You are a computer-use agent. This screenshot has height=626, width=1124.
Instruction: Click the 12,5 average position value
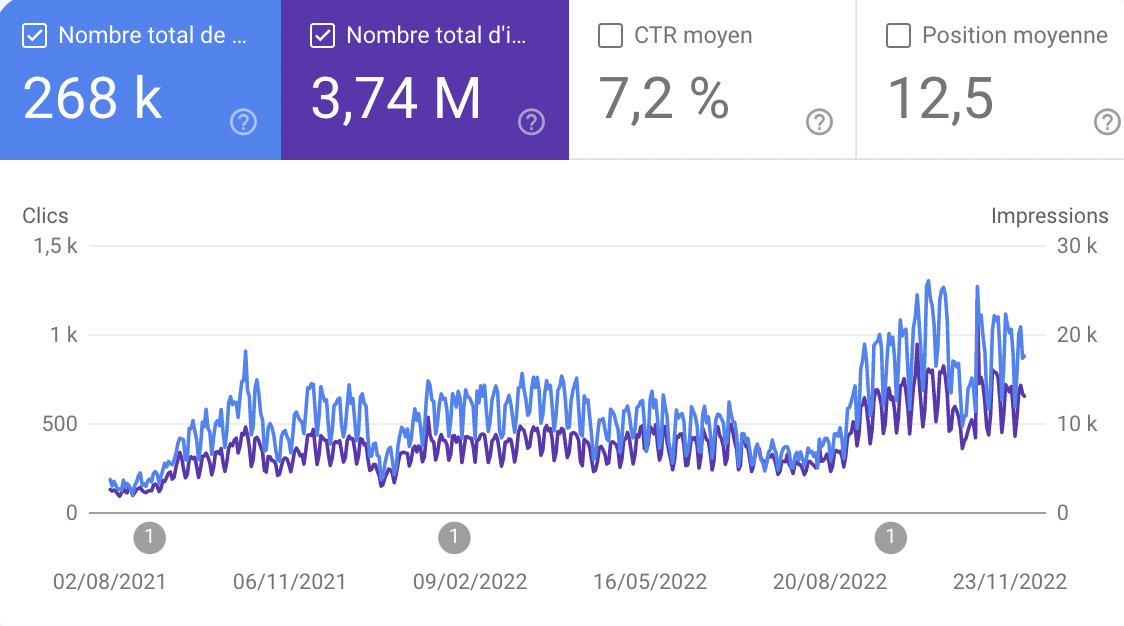tap(940, 99)
